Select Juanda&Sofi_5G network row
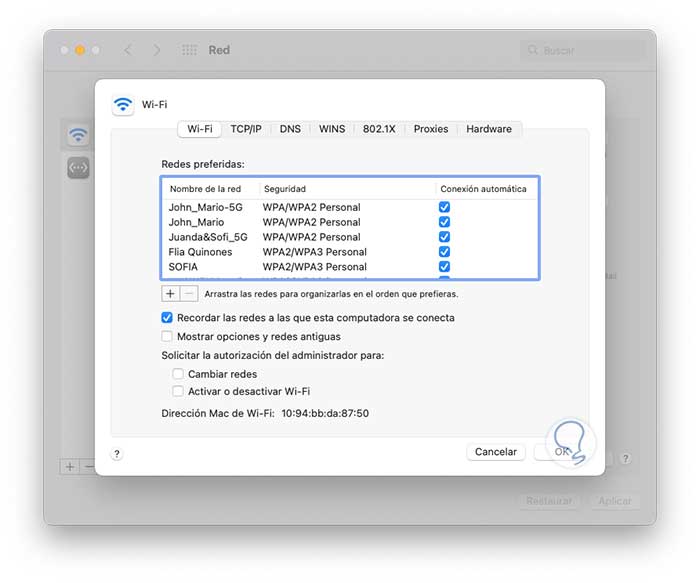This screenshot has width=700, height=583. 350,237
